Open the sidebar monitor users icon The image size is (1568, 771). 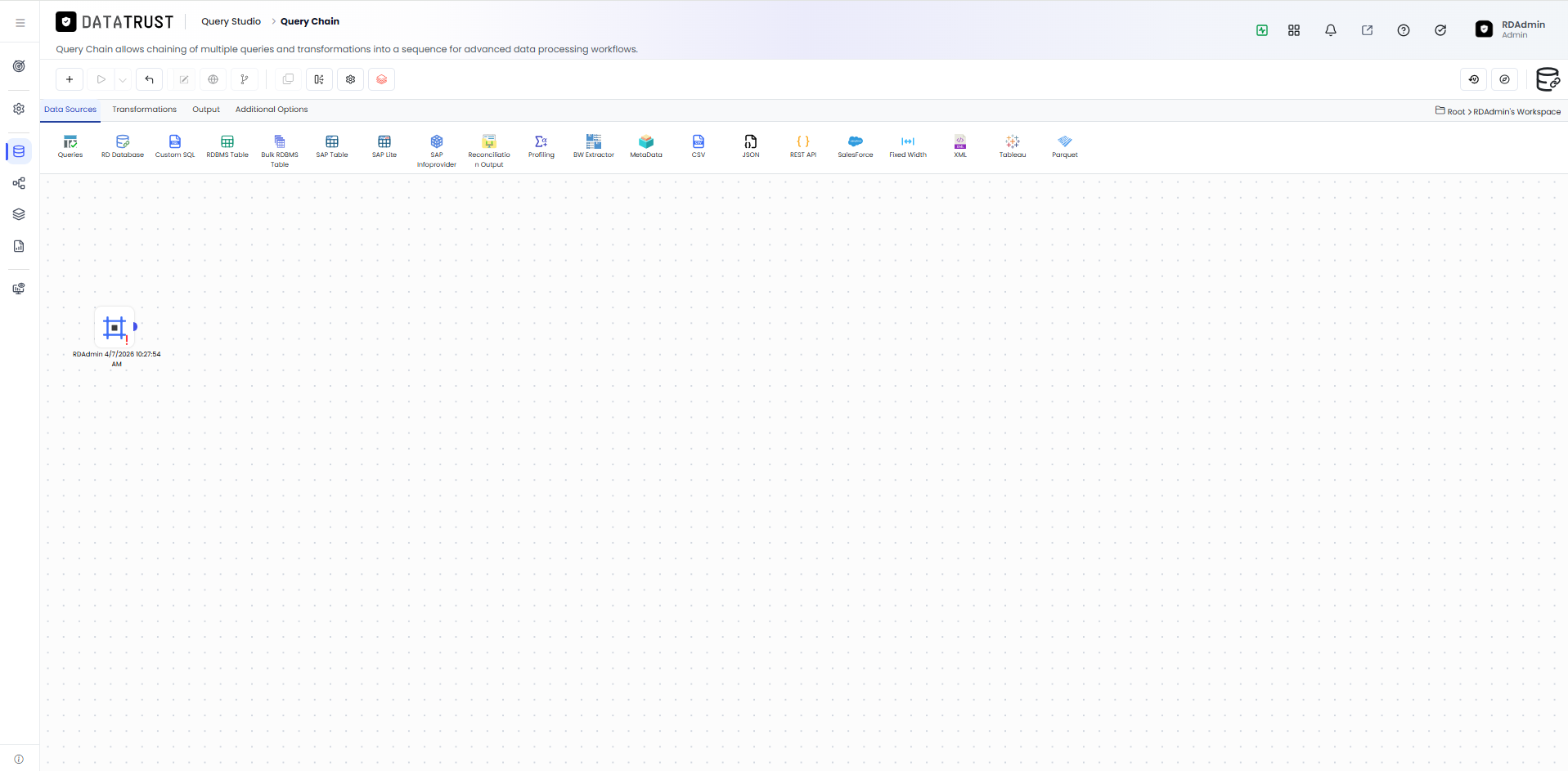19,289
